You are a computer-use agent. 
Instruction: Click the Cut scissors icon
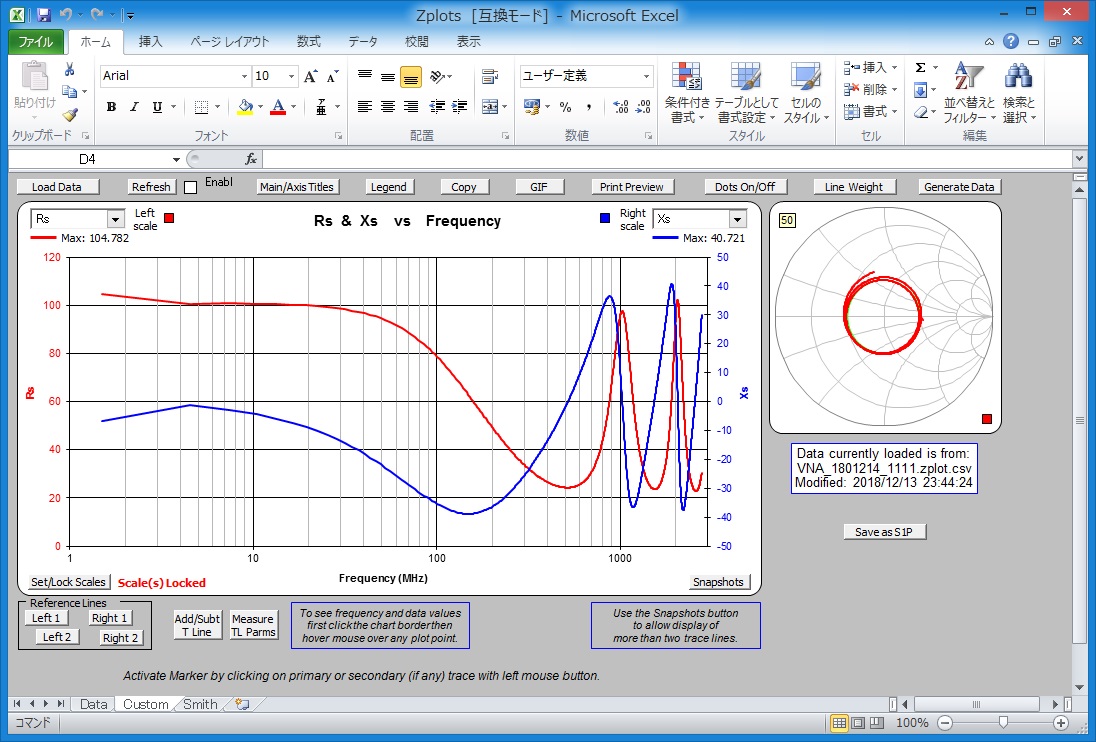(69, 69)
